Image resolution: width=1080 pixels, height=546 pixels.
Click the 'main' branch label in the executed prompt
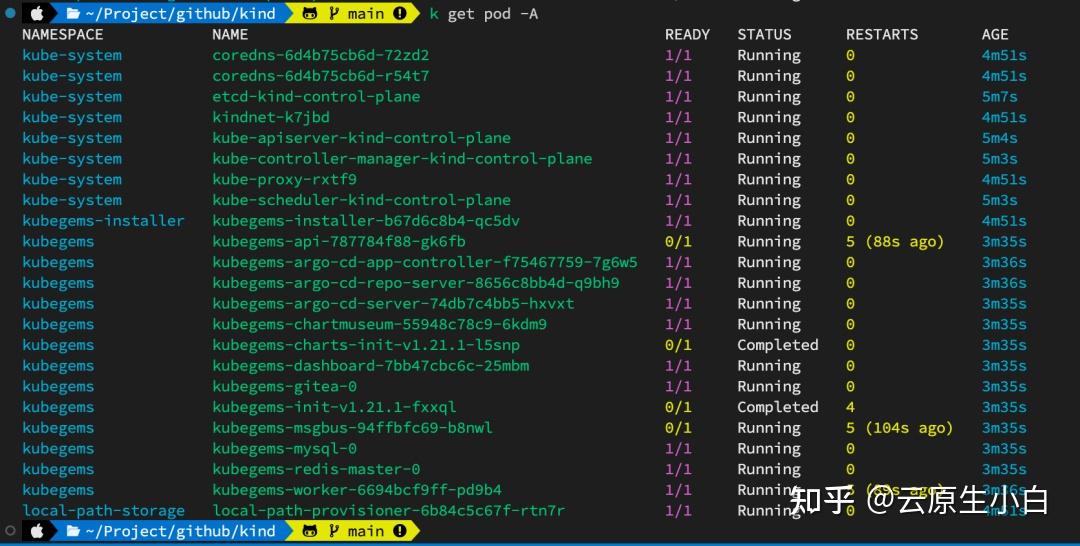[x=365, y=13]
